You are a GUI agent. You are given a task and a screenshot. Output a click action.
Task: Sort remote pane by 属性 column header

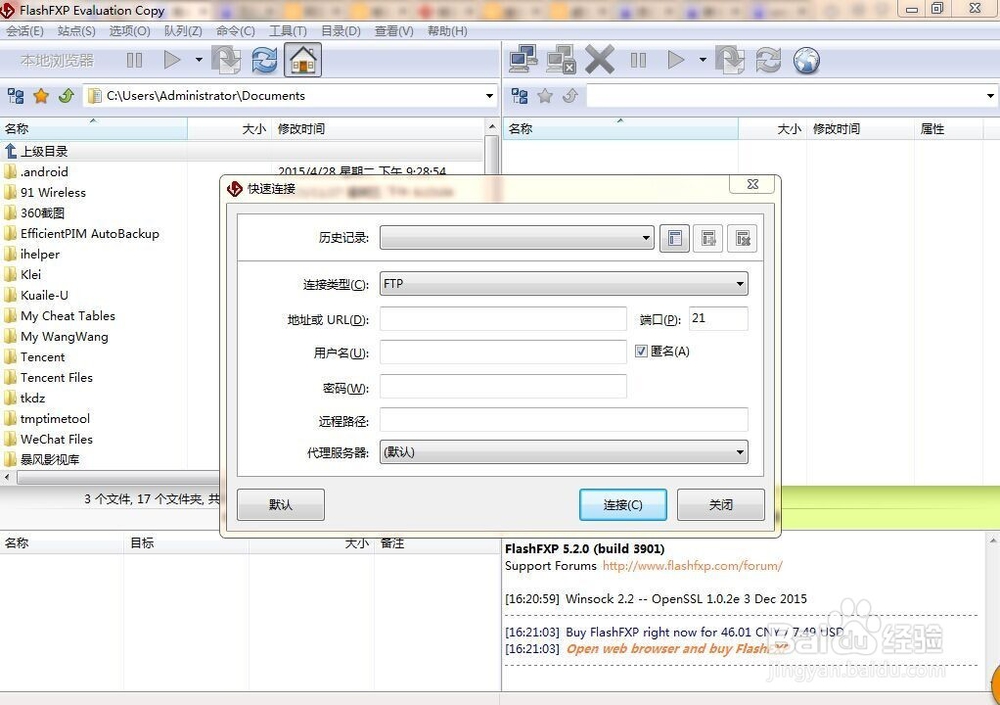948,129
